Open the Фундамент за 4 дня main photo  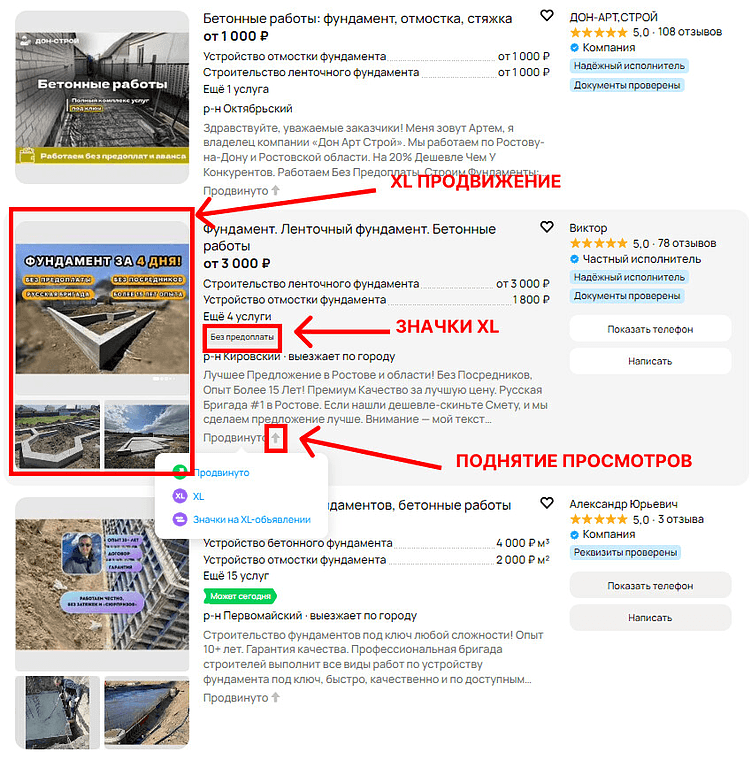(102, 309)
